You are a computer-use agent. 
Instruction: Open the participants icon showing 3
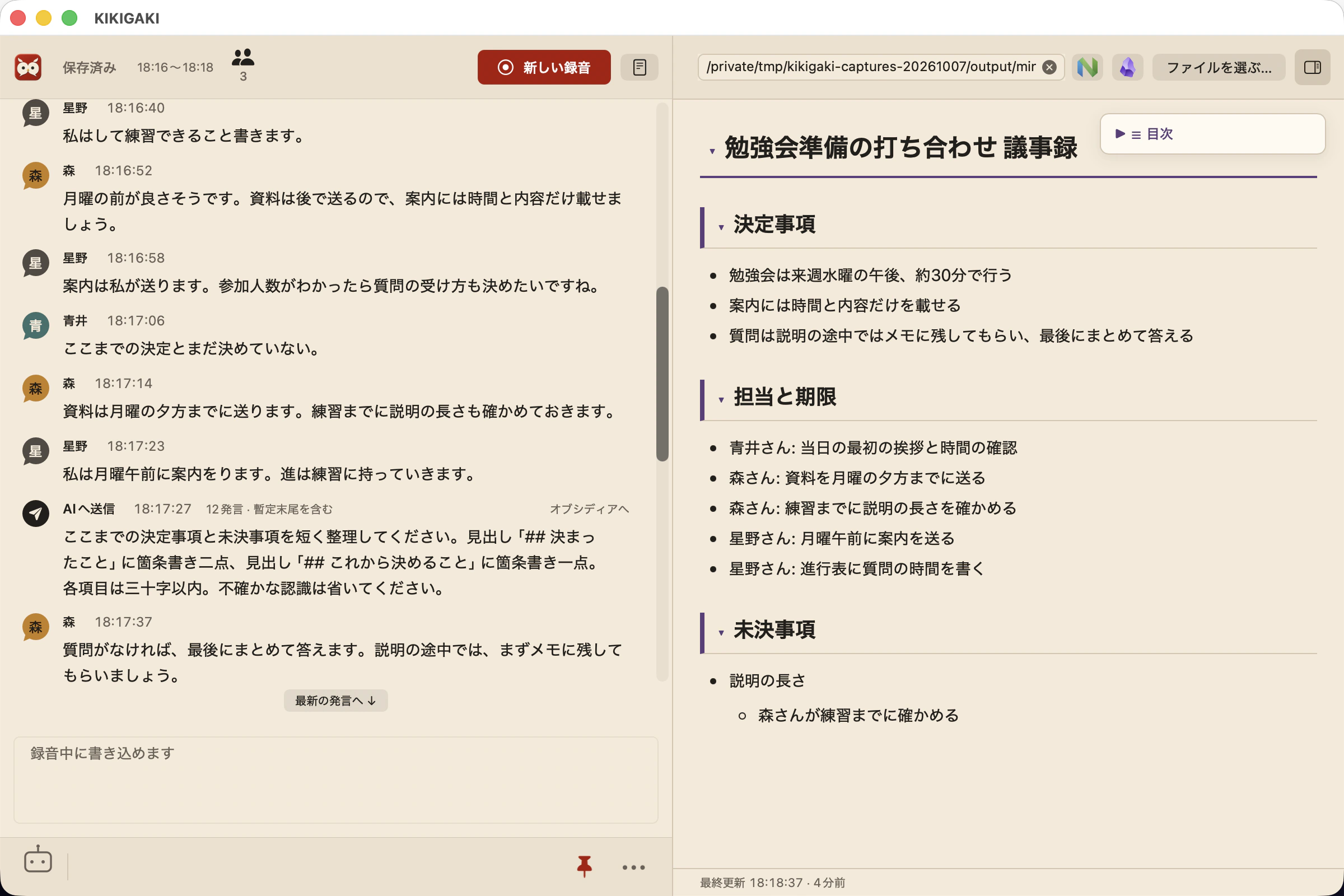coord(243,65)
